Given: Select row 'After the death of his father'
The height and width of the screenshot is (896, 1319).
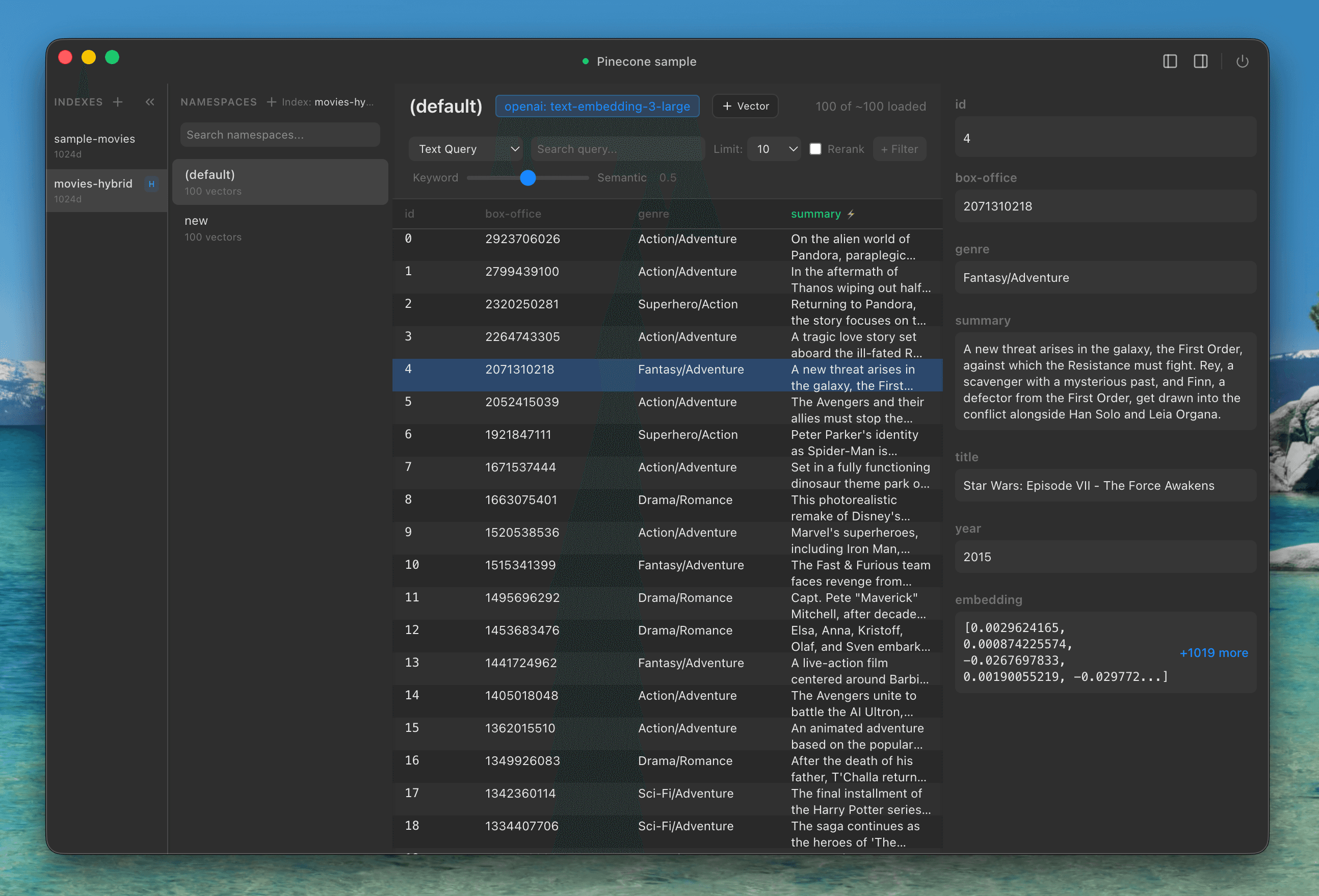Looking at the screenshot, I should coord(668,768).
